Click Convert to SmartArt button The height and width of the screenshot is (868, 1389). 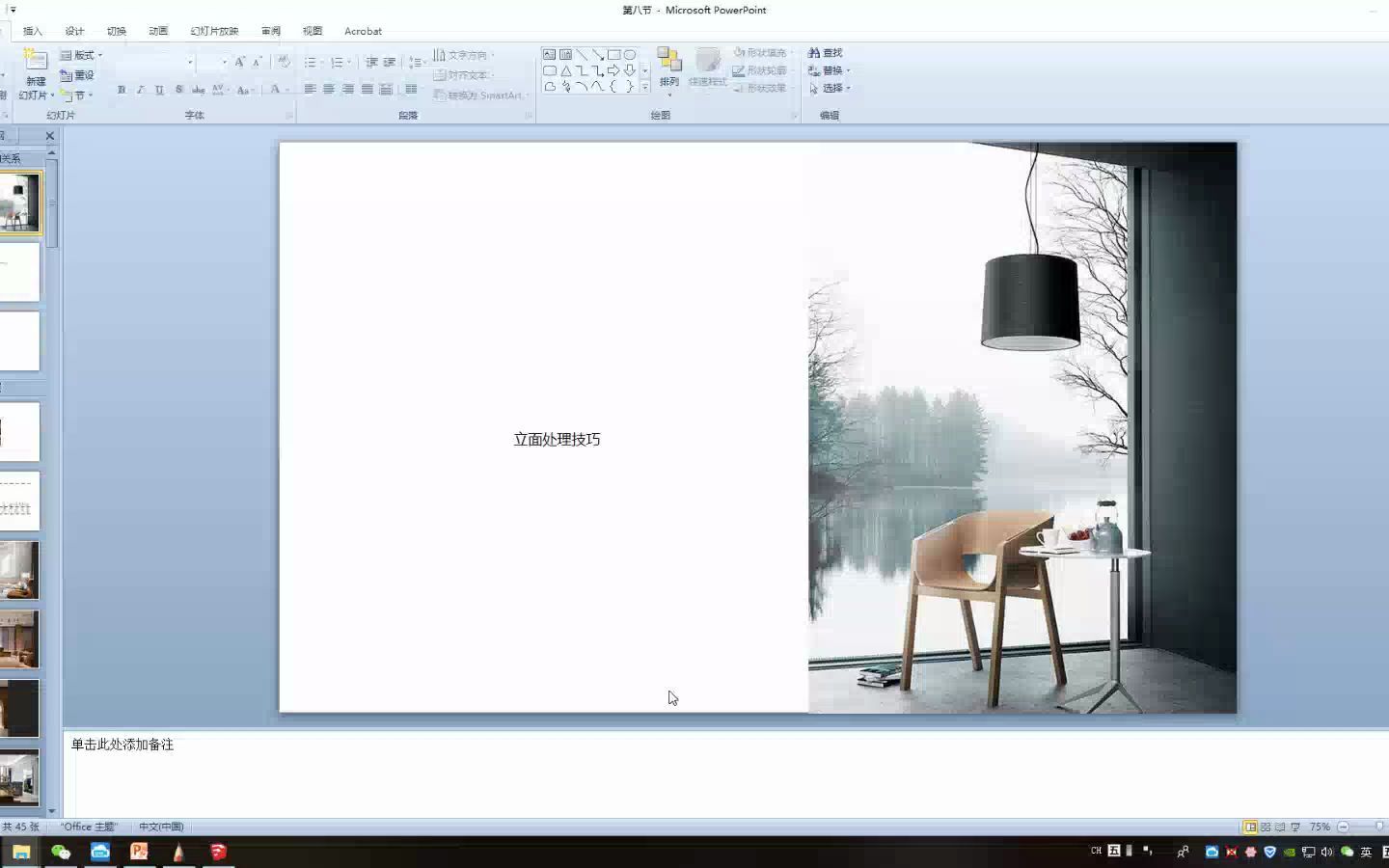pos(481,95)
